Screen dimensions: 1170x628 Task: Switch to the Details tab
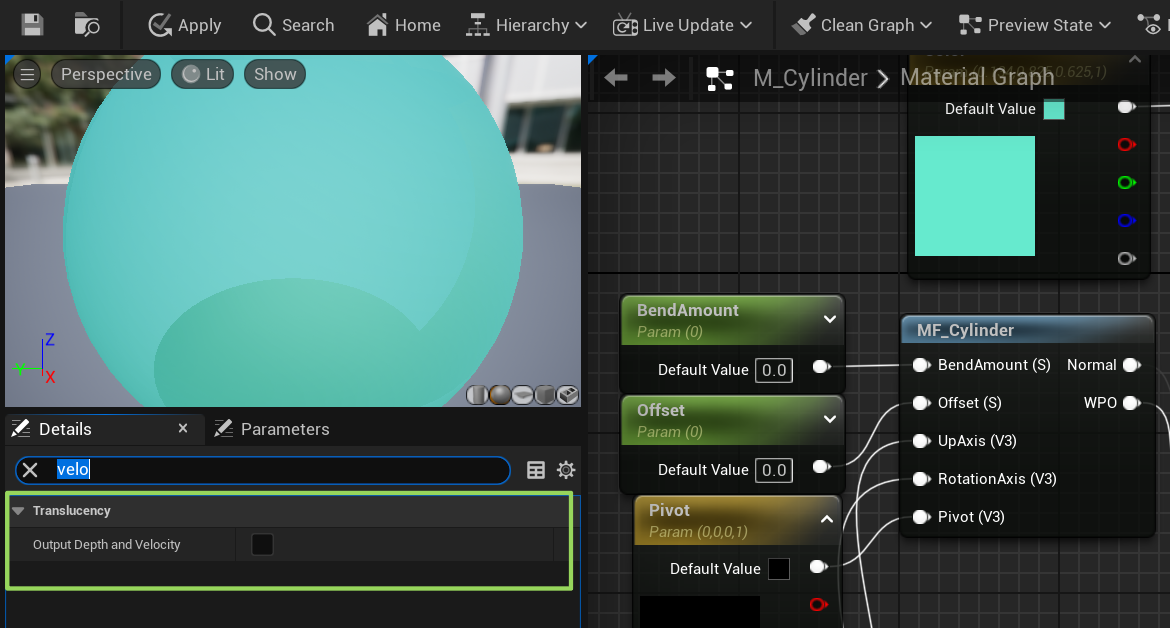pyautogui.click(x=65, y=429)
